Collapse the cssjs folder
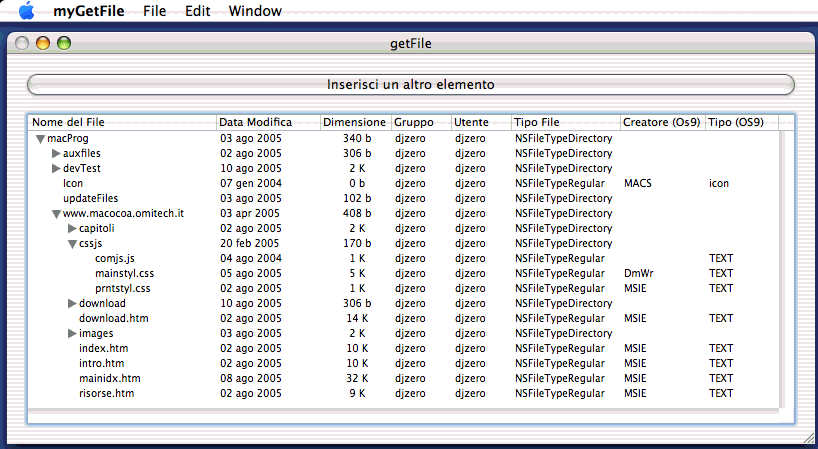The width and height of the screenshot is (818, 449). pyautogui.click(x=72, y=244)
